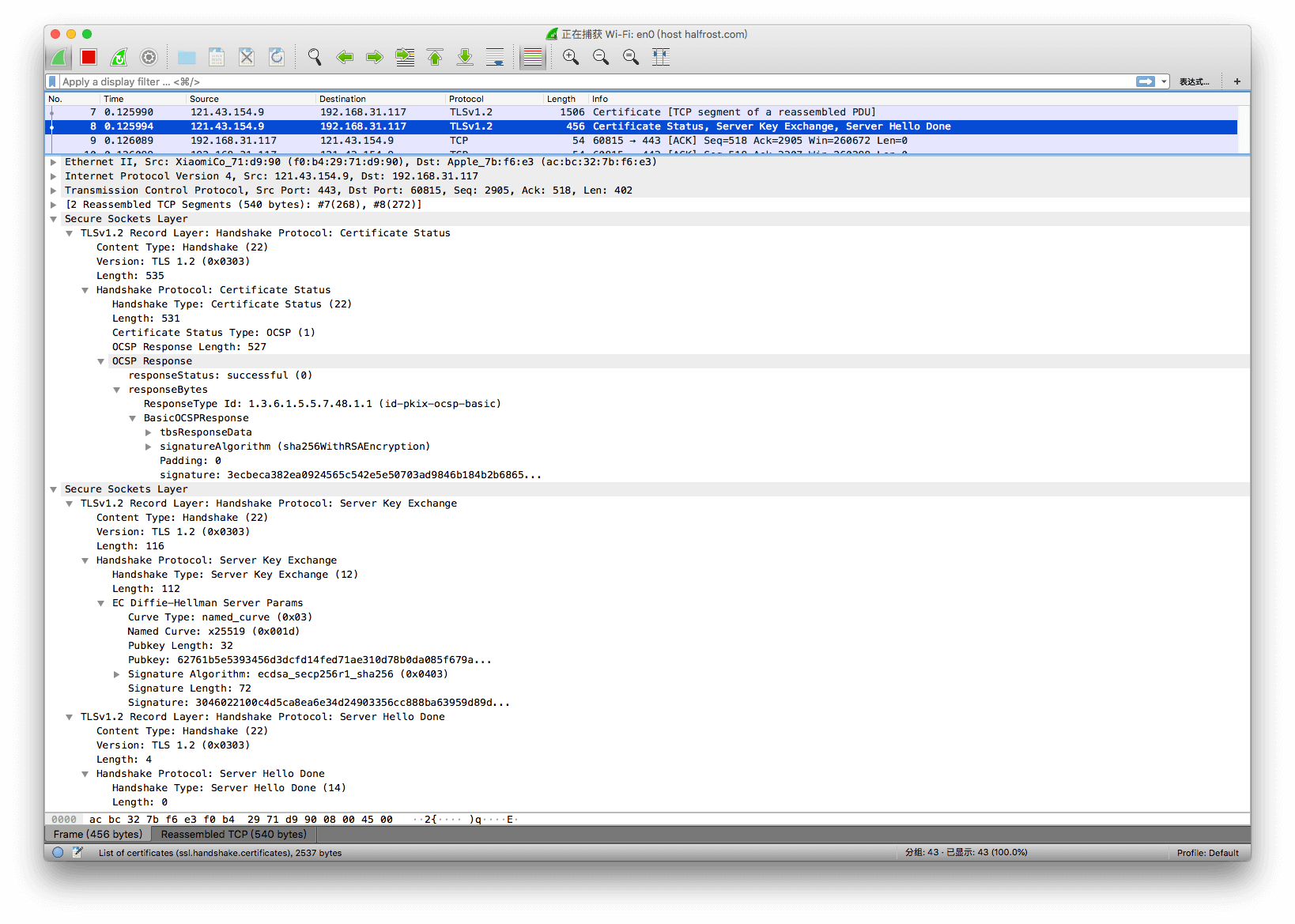
Task: Select packet 7 Certificate row
Action: [x=641, y=112]
